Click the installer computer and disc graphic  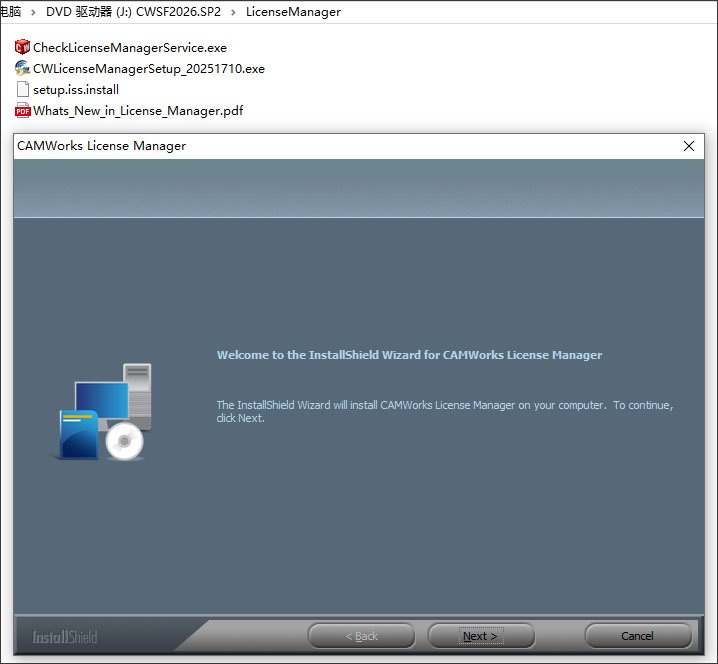point(104,412)
